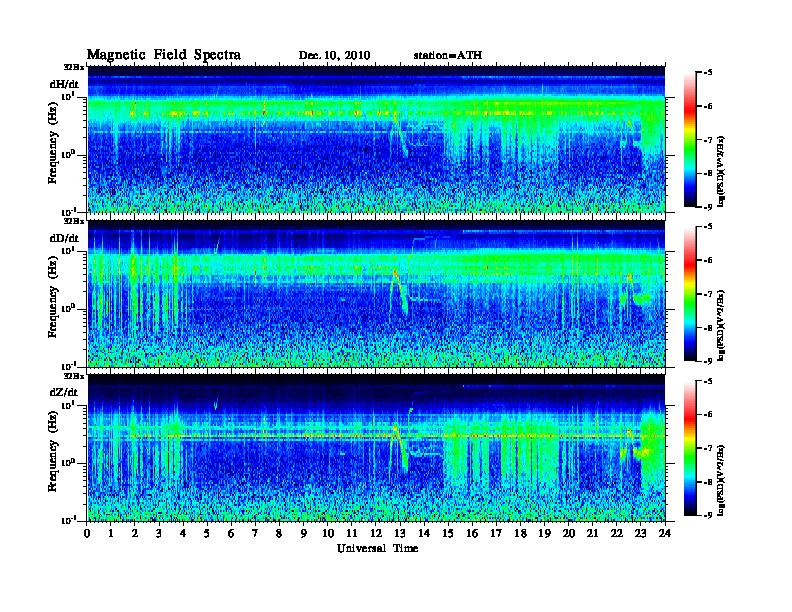Click the log PSD unit label beside dD/dt colorbar
The width and height of the screenshot is (792, 612).
tap(721, 325)
